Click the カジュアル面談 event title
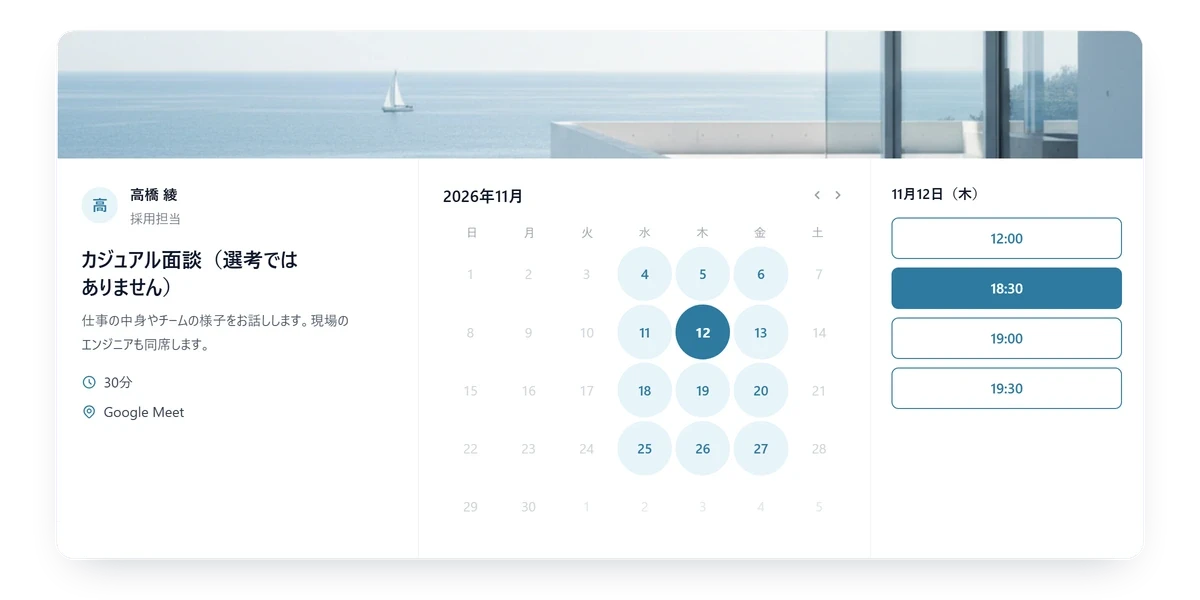1200x600 pixels. pyautogui.click(x=190, y=273)
